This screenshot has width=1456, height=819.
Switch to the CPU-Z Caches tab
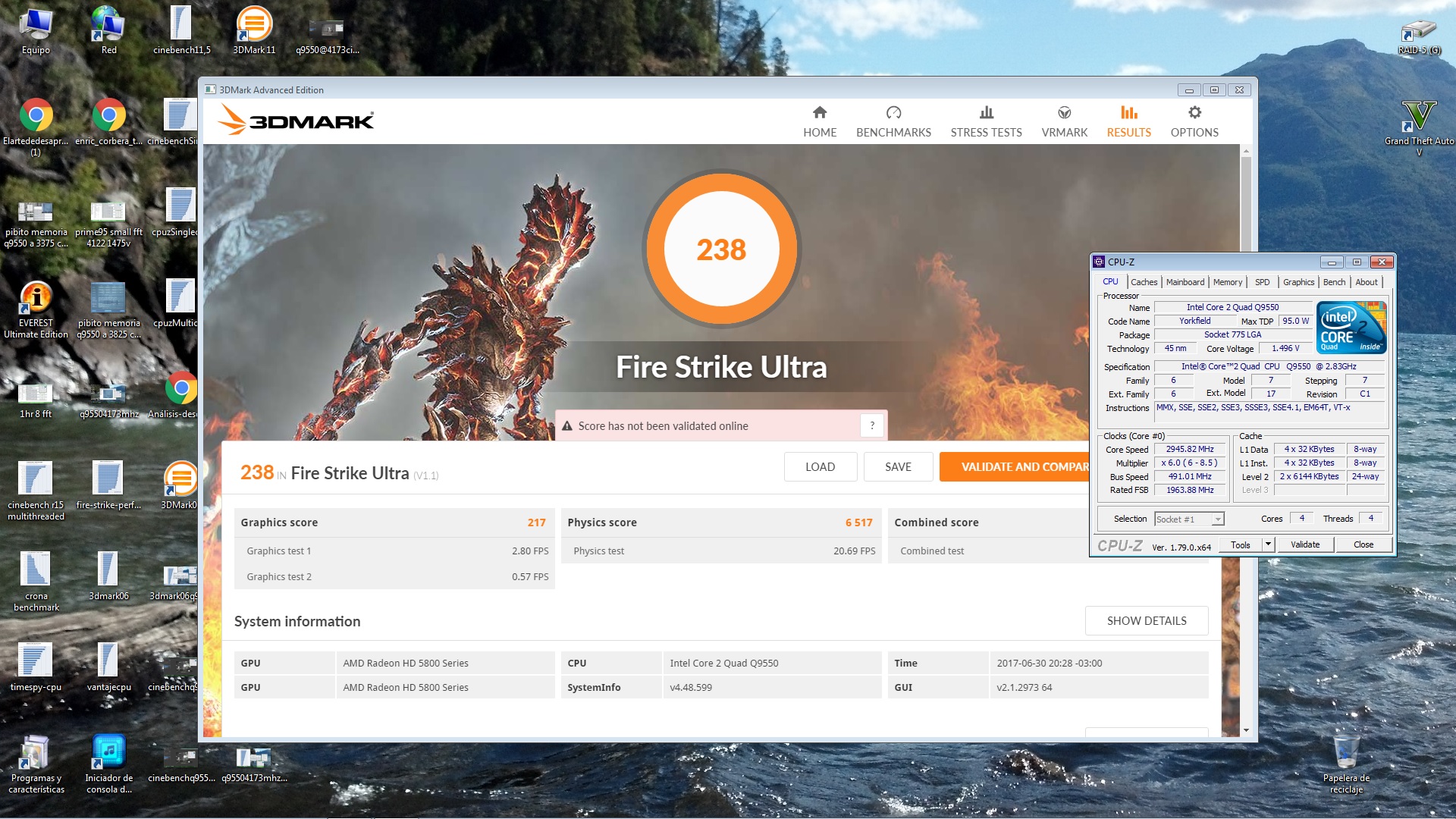click(1144, 282)
